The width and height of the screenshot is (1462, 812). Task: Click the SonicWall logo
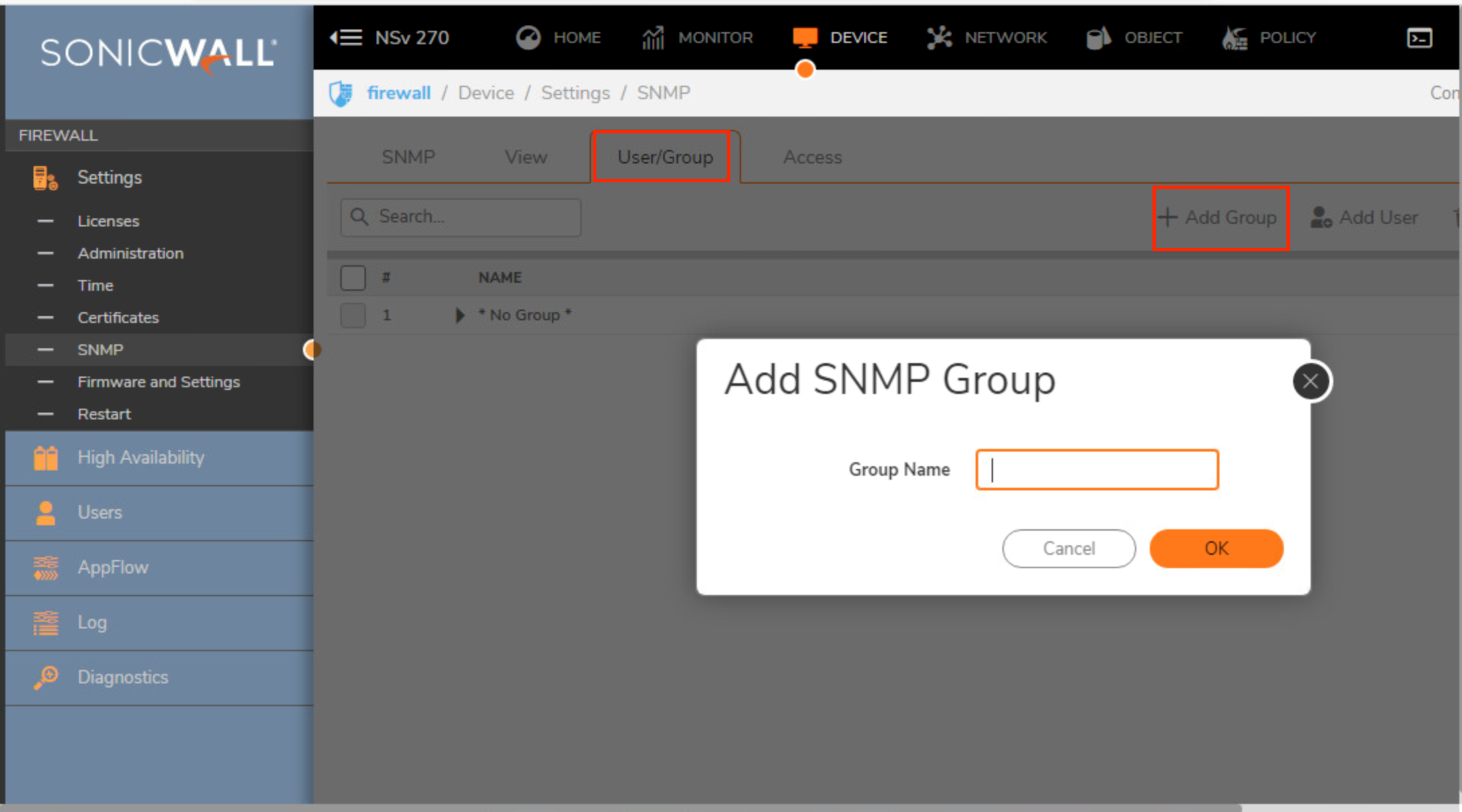pyautogui.click(x=158, y=54)
